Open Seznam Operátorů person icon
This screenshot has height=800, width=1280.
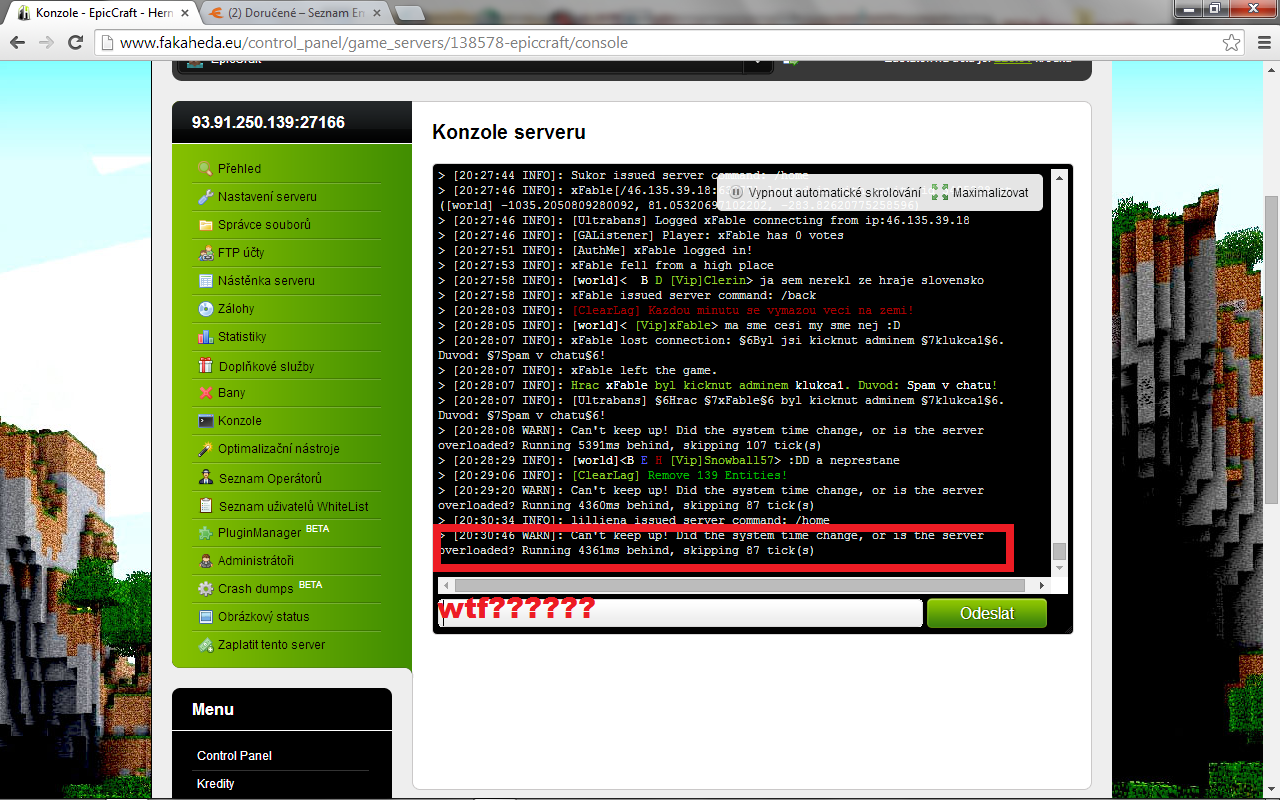(x=205, y=478)
